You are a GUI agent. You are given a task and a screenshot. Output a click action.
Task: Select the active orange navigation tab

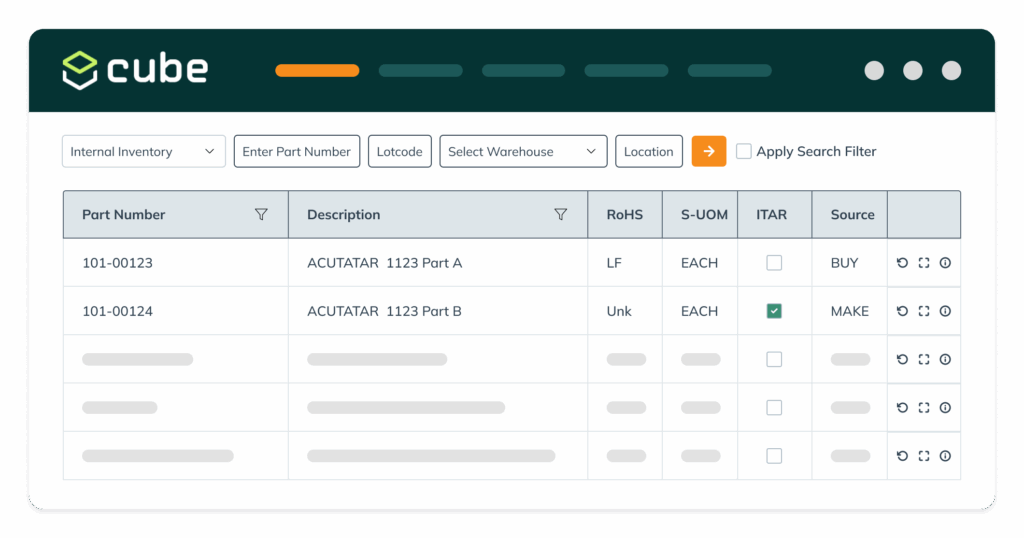click(317, 71)
